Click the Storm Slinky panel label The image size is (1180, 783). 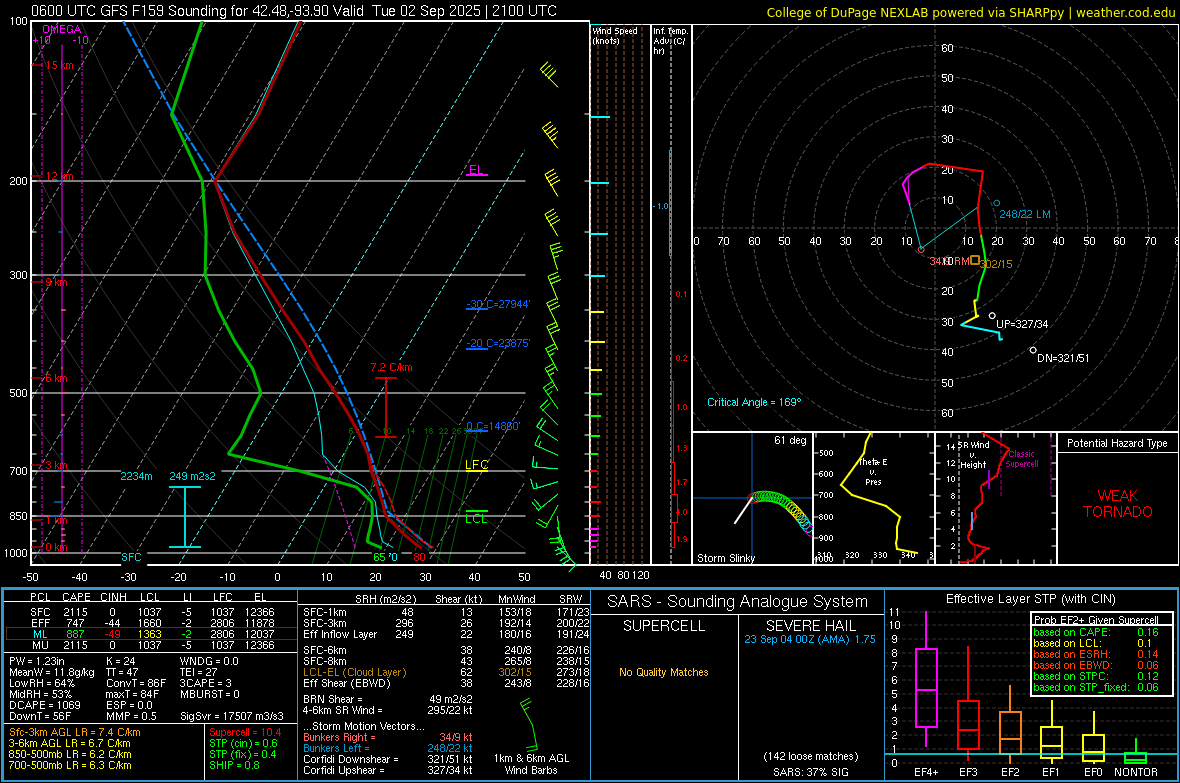pos(725,558)
